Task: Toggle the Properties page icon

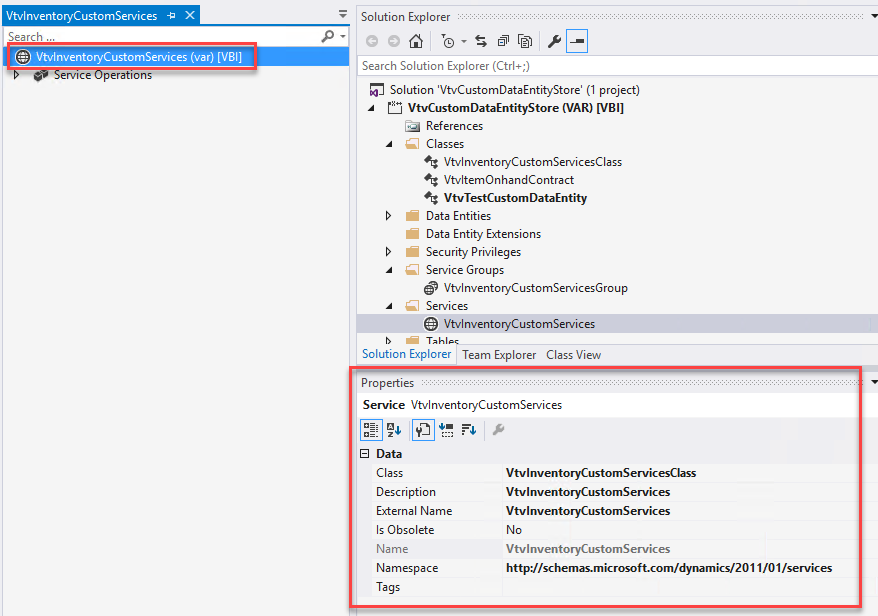Action: click(423, 430)
